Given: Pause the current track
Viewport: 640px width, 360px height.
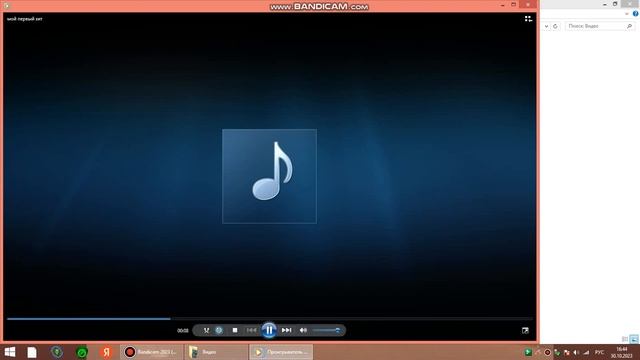Looking at the screenshot, I should pyautogui.click(x=269, y=330).
